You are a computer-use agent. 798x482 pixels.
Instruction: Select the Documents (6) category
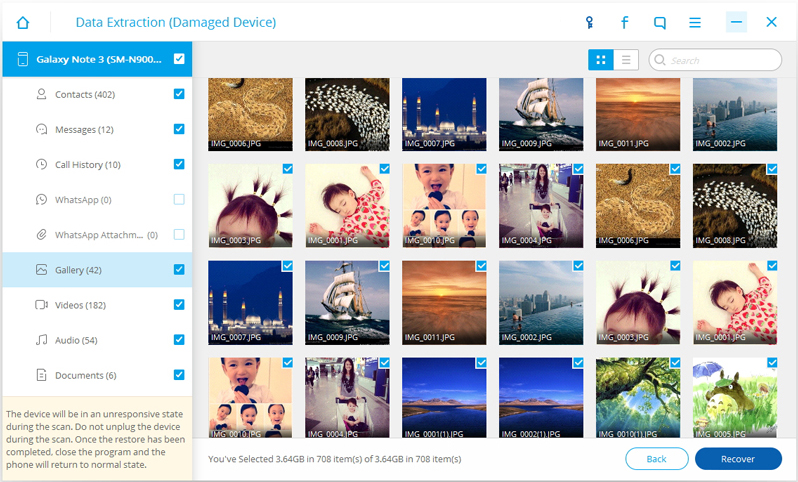[x=85, y=376]
